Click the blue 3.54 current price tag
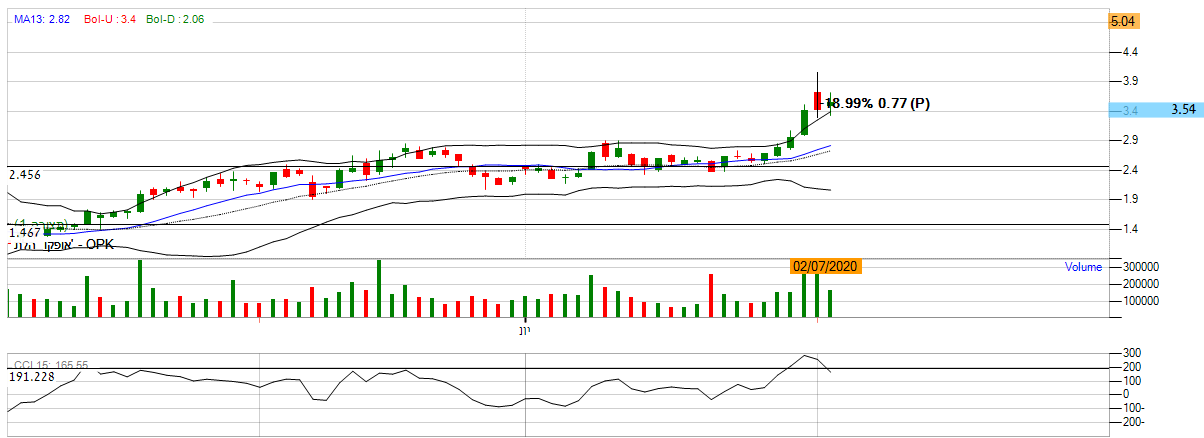The width and height of the screenshot is (1204, 438). click(1156, 110)
